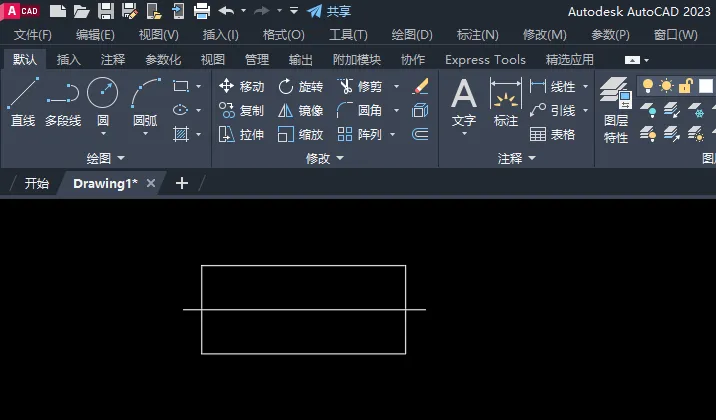Toggle layer on/off lightbulb icon

tap(648, 86)
